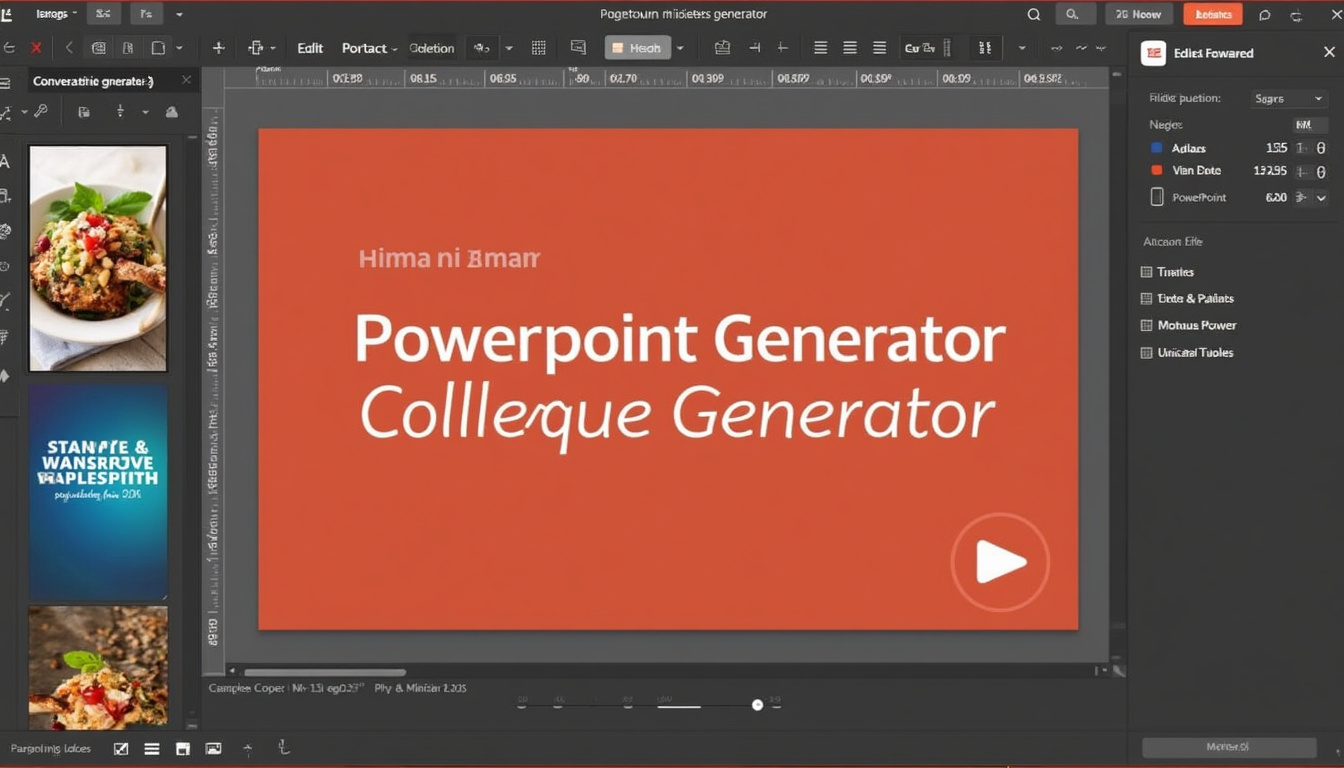Click the Hirma ni Bmarr subtitle on slide

(449, 259)
